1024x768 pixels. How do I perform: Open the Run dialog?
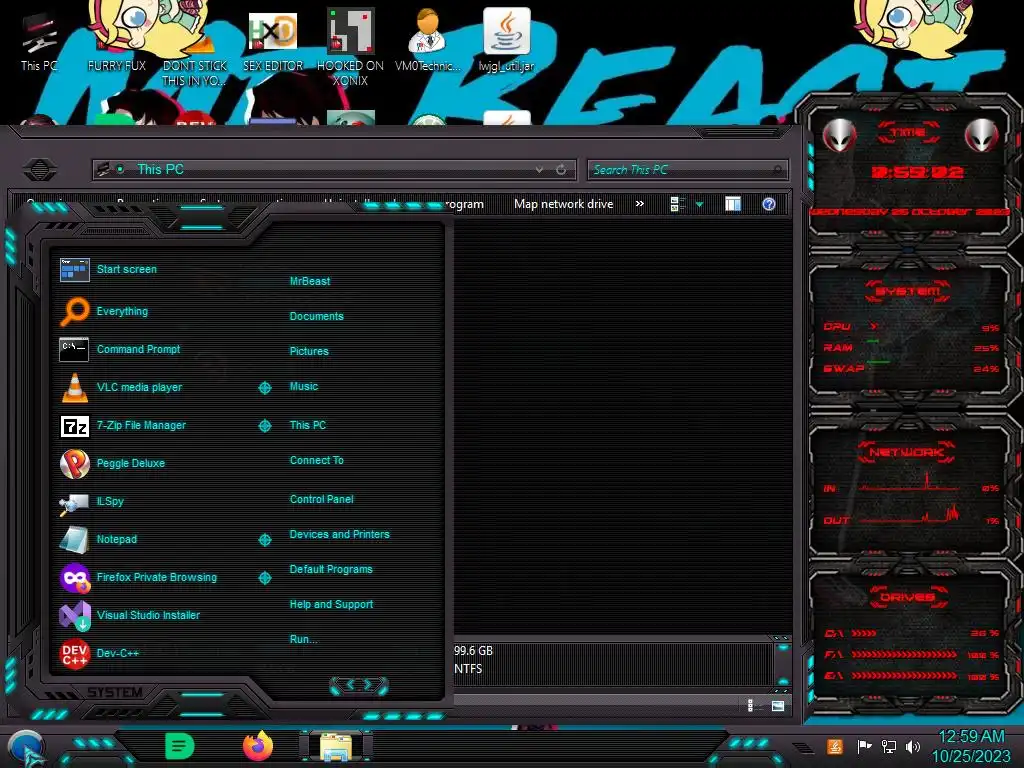tap(303, 639)
